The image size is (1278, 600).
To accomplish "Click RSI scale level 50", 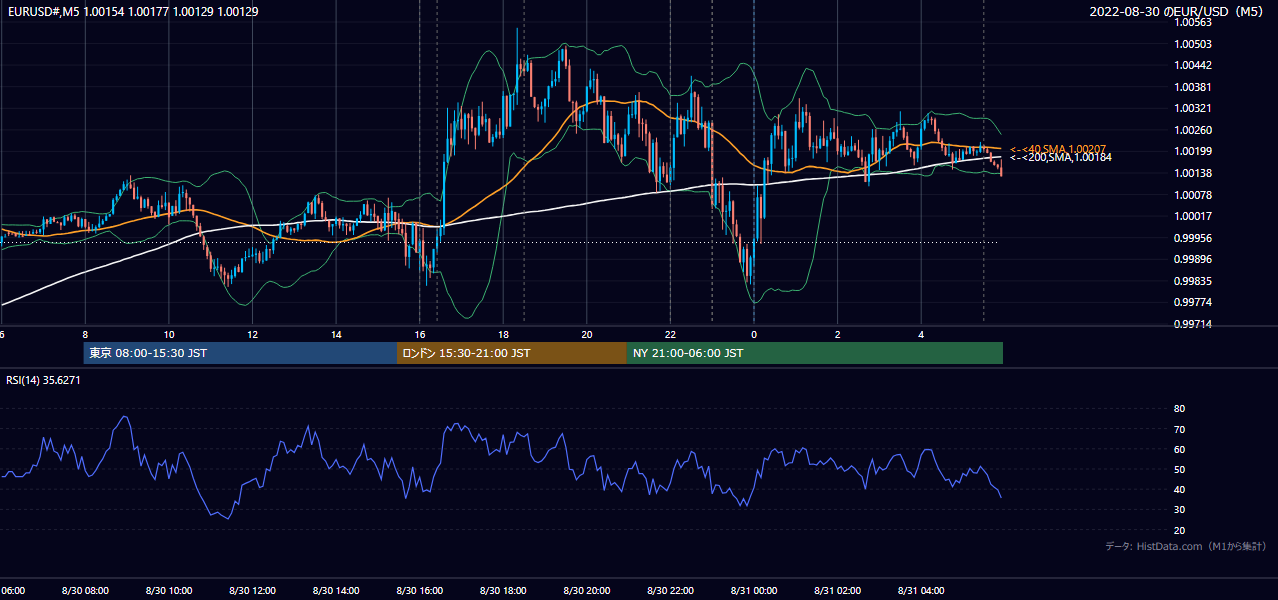I will (1179, 470).
